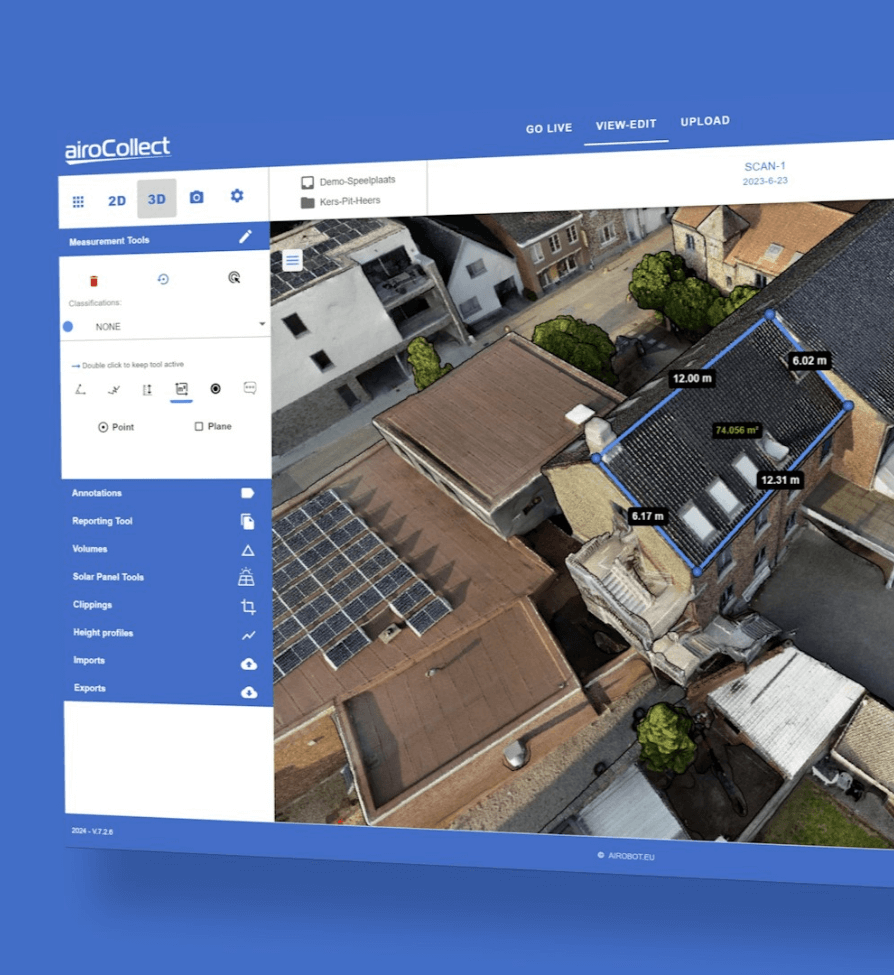Image resolution: width=894 pixels, height=975 pixels.
Task: Select the height measurement tool
Action: 147,389
